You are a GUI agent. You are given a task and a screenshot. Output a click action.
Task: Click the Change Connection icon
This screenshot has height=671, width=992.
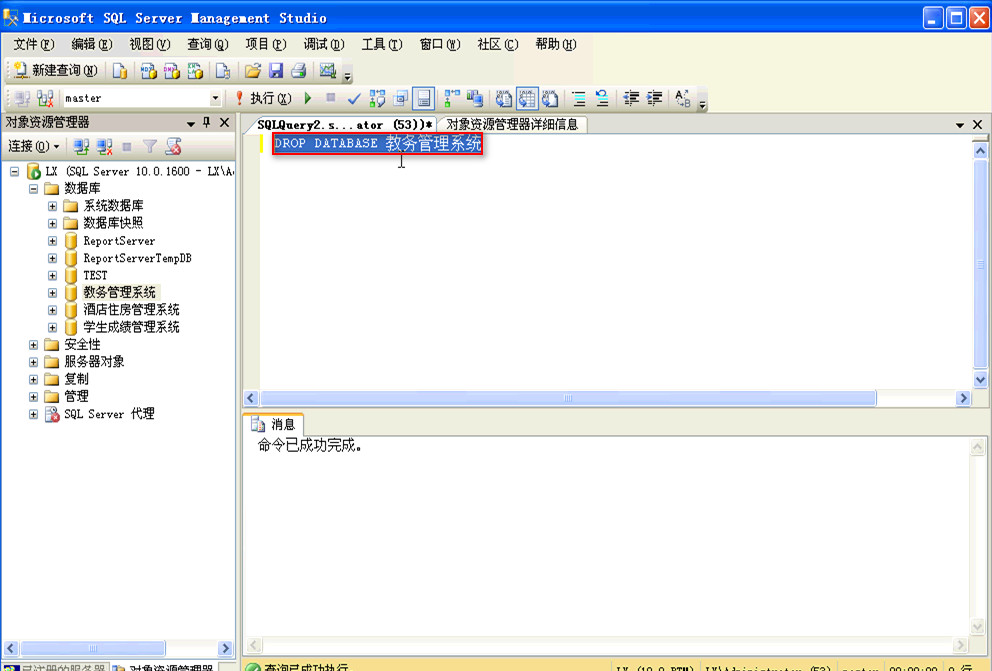click(45, 98)
